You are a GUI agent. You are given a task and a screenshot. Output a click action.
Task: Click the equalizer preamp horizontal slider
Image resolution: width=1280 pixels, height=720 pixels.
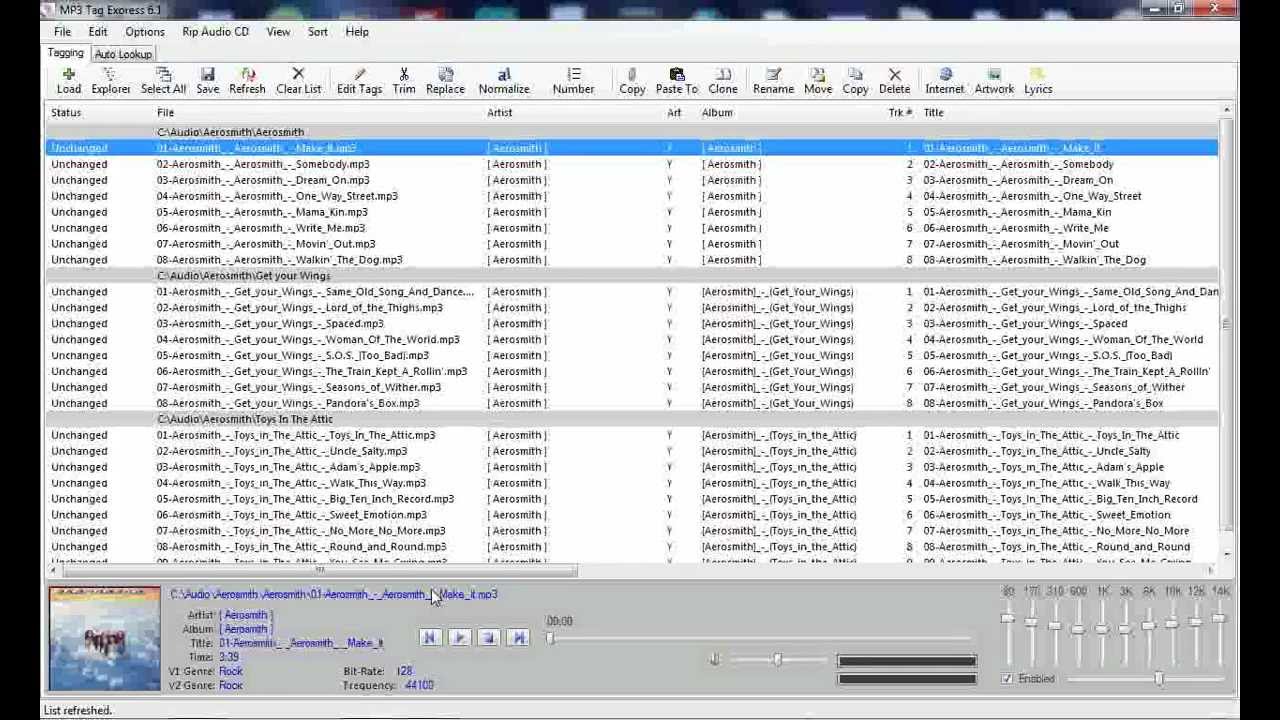tap(1145, 679)
